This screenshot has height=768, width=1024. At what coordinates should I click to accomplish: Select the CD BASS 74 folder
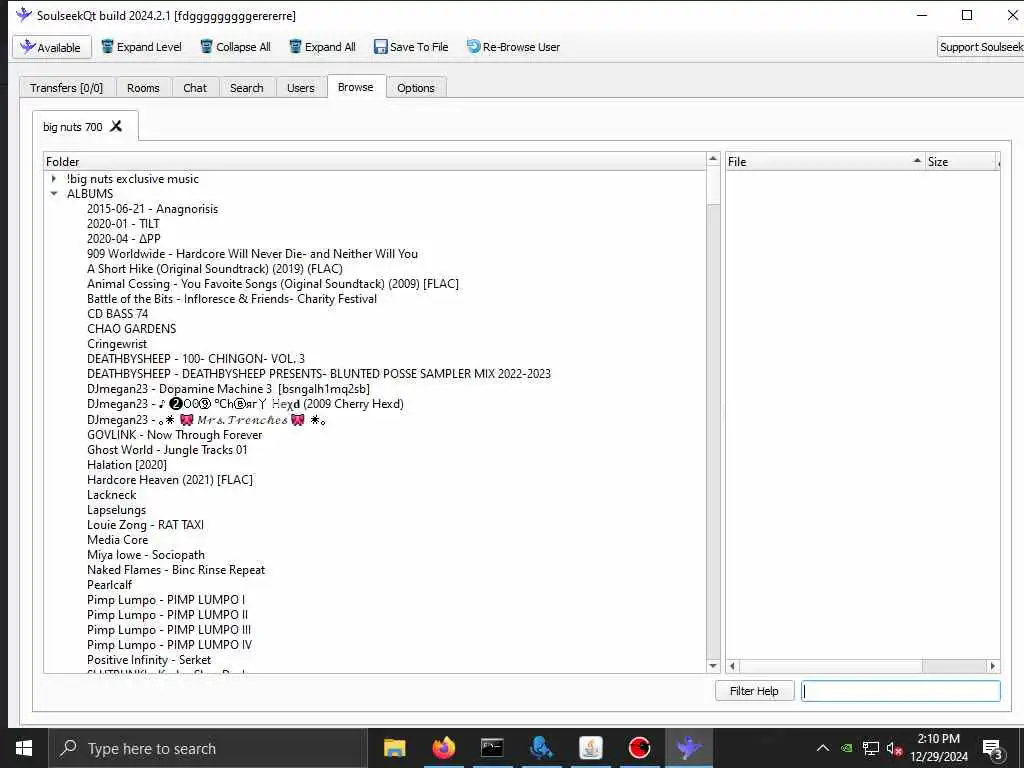(118, 314)
